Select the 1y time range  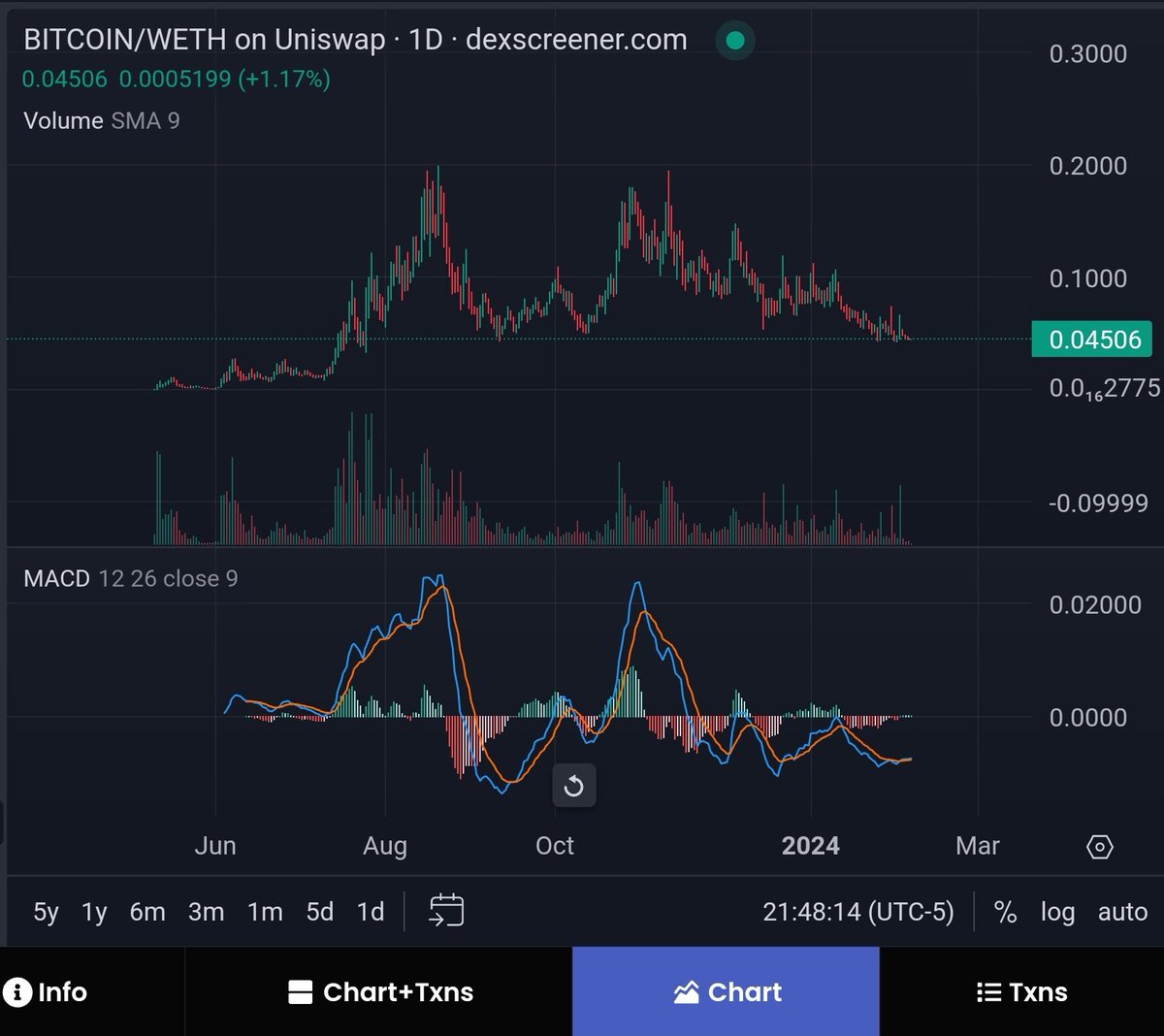pyautogui.click(x=94, y=912)
